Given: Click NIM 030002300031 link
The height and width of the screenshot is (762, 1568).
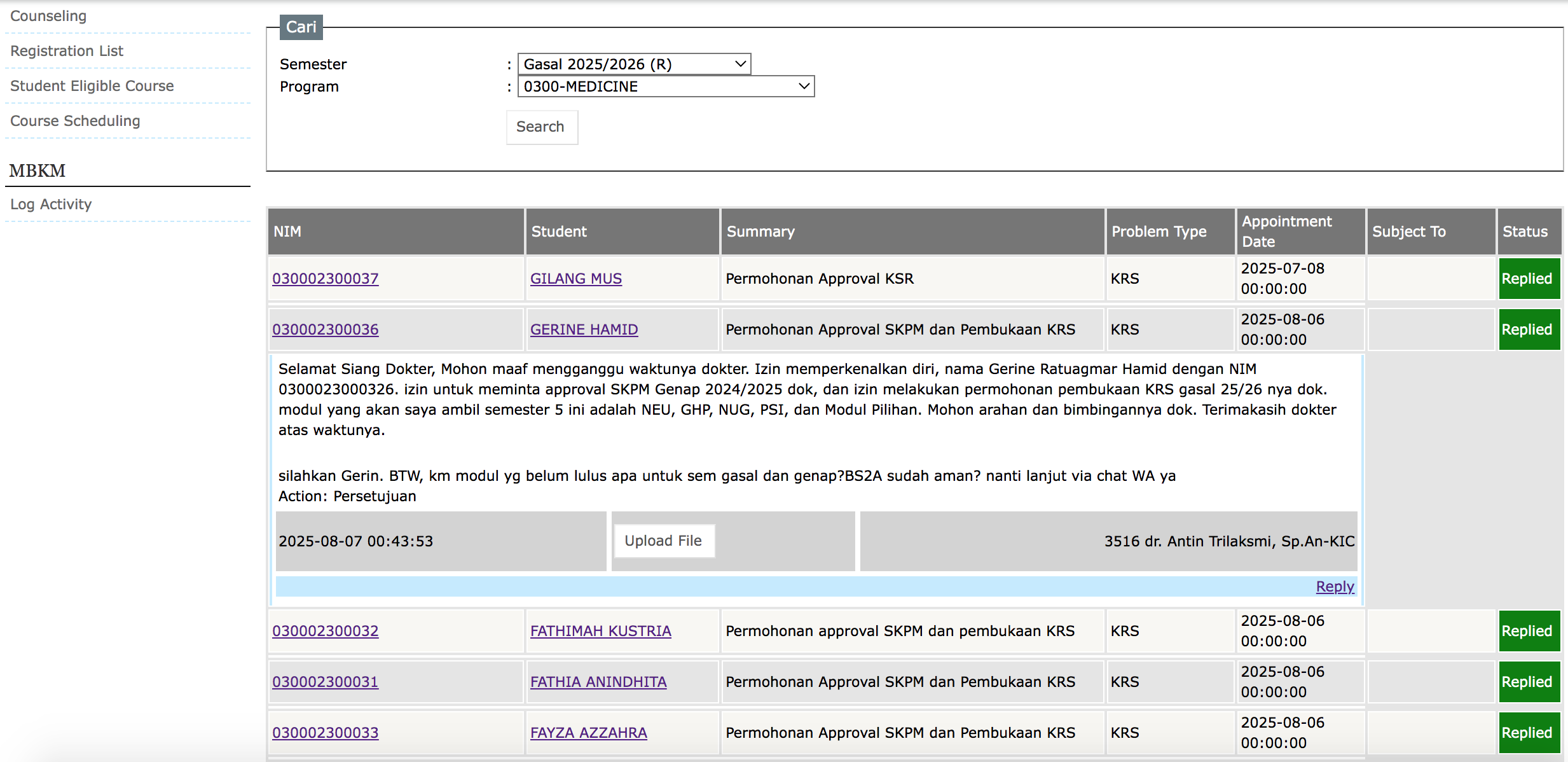Looking at the screenshot, I should tap(326, 682).
